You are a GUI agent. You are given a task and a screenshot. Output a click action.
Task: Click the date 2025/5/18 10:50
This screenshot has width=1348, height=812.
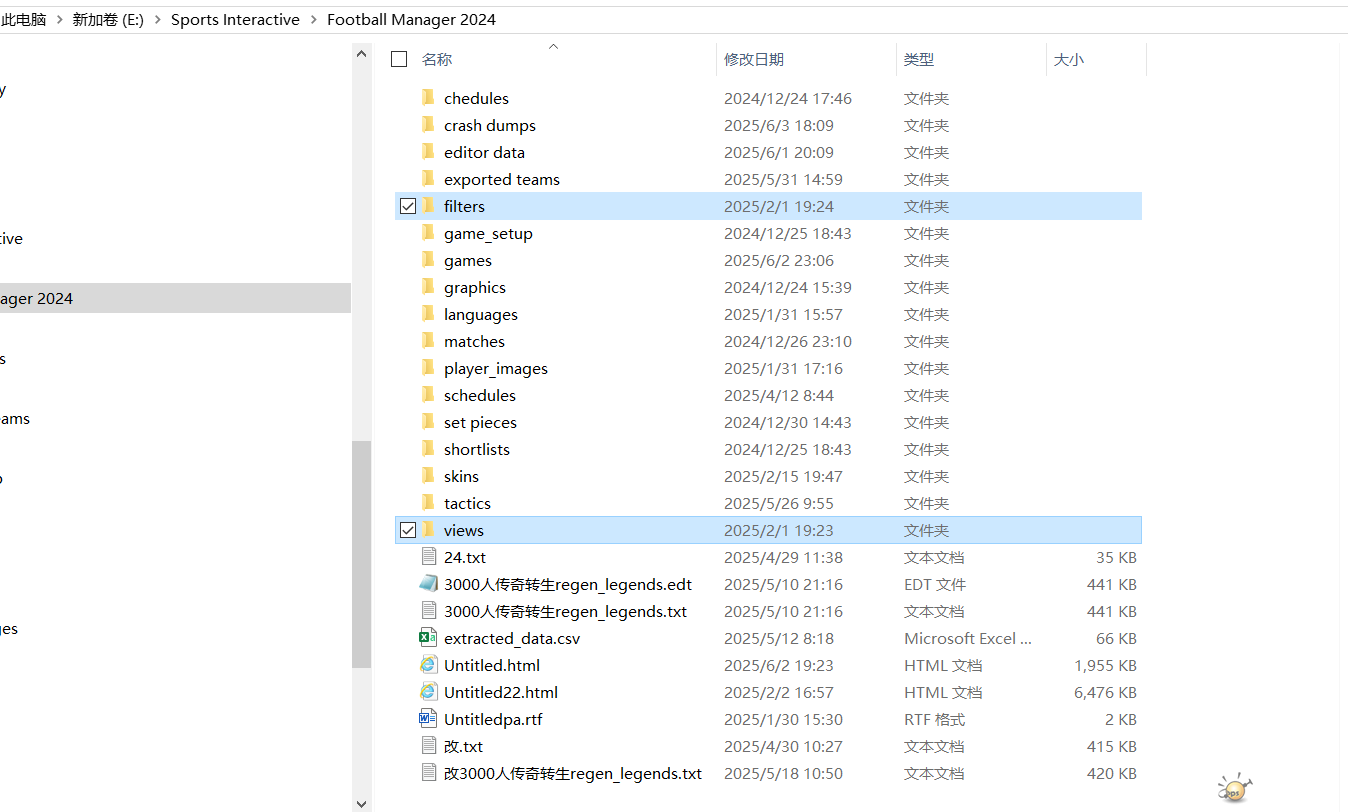pyautogui.click(x=783, y=773)
